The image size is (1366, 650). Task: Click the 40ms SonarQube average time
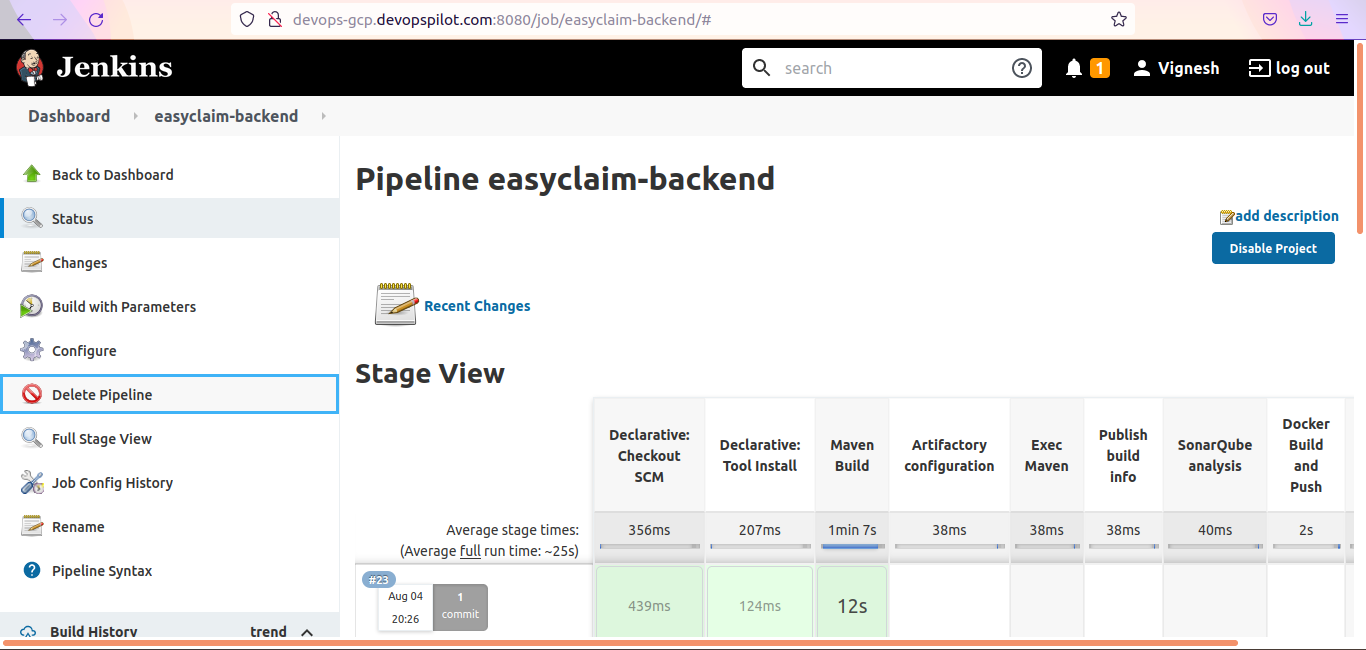pos(1215,530)
